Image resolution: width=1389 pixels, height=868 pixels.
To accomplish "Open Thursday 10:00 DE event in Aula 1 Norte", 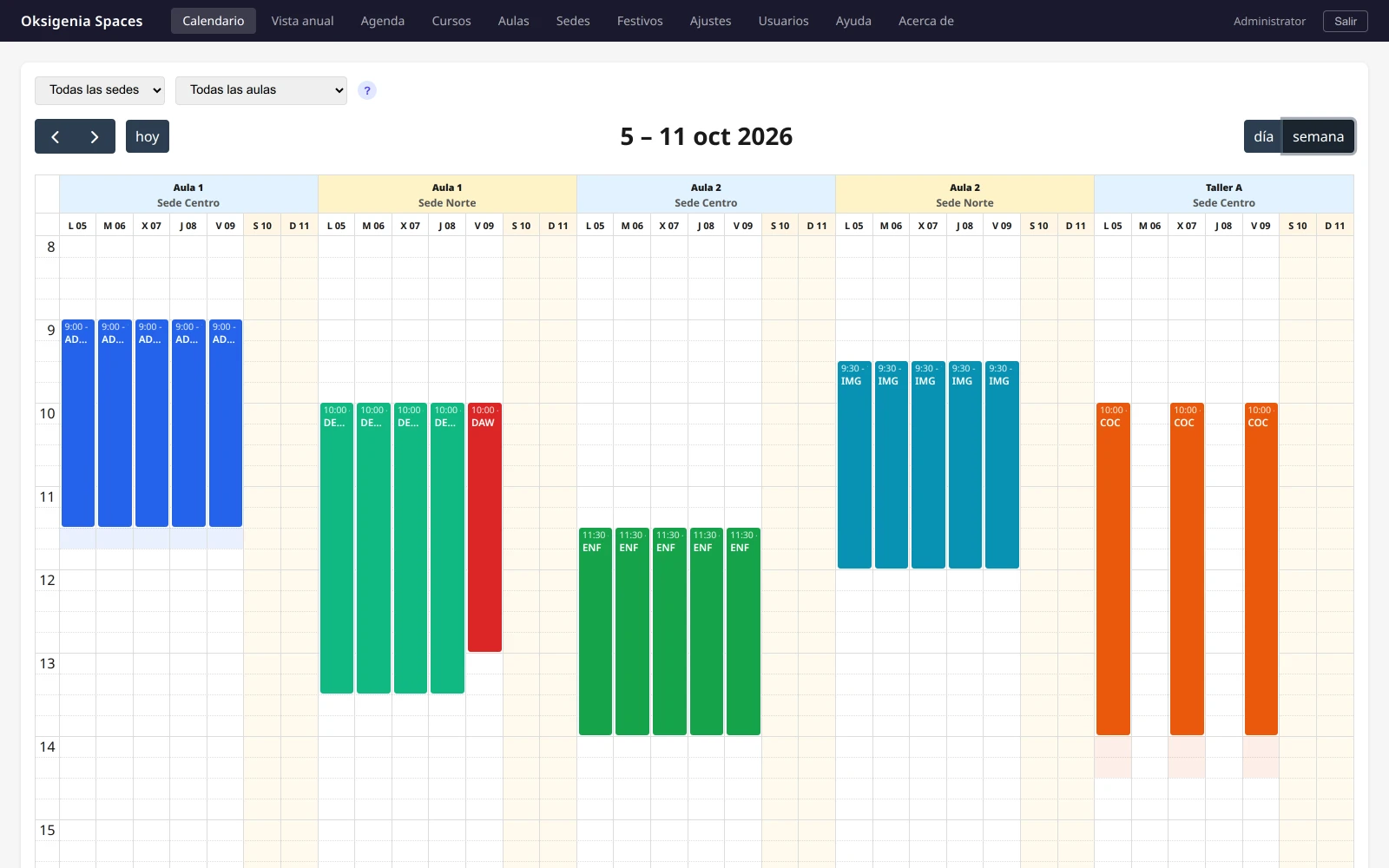I will click(447, 548).
